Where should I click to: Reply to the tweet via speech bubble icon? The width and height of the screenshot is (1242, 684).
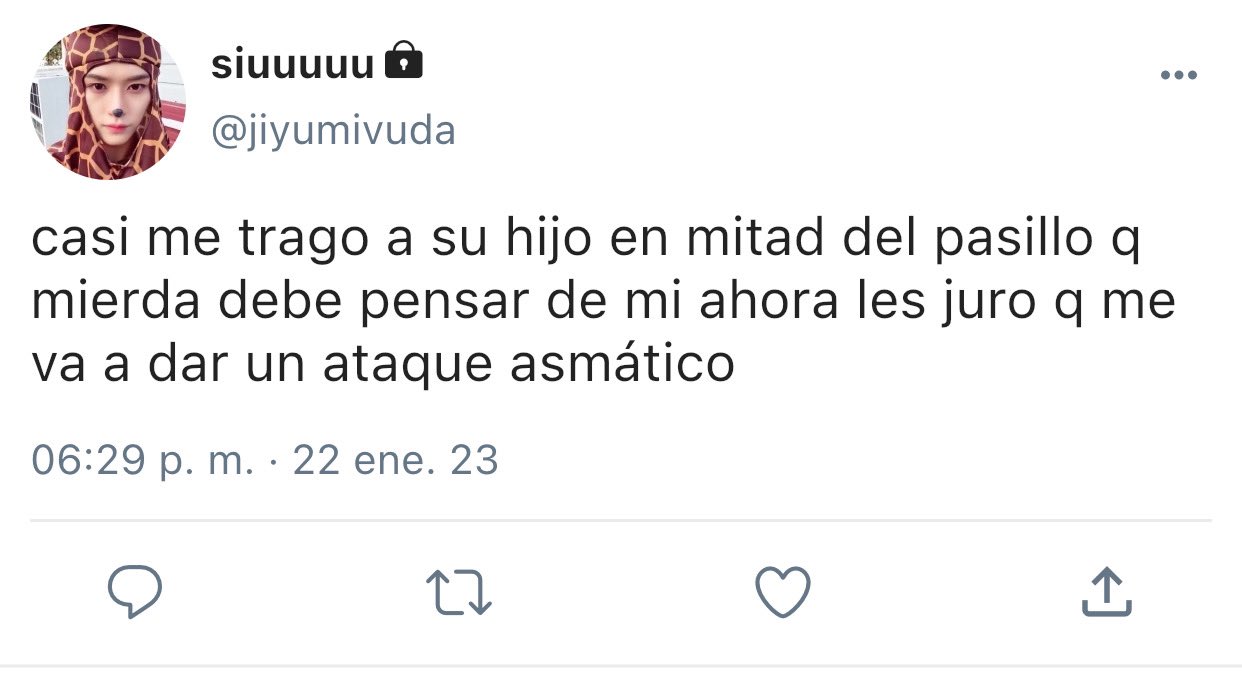[134, 592]
